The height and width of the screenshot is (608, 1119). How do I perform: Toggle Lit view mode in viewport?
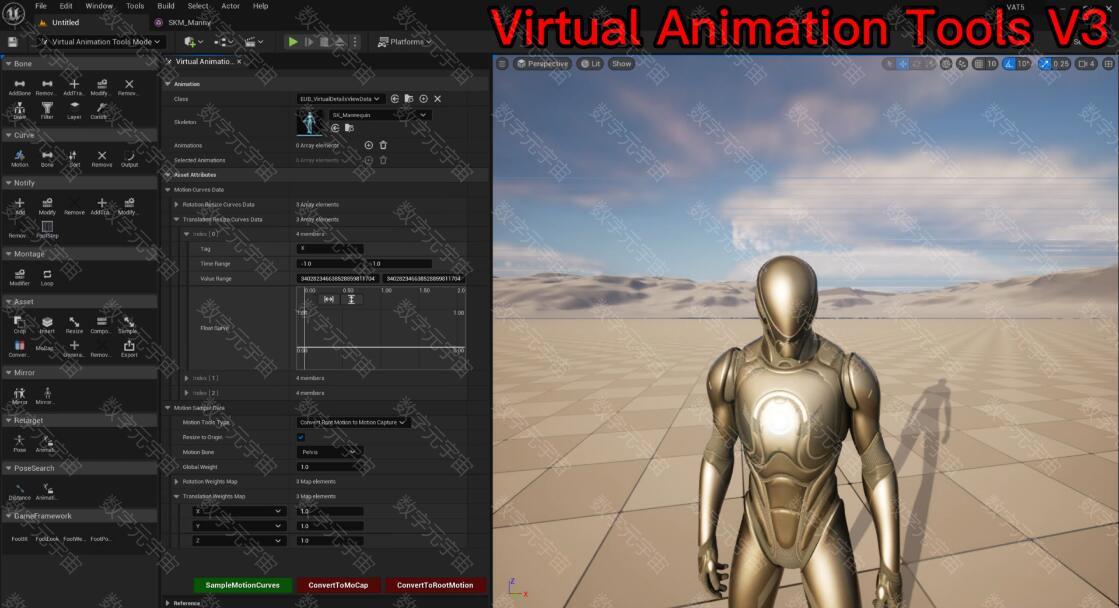point(590,64)
